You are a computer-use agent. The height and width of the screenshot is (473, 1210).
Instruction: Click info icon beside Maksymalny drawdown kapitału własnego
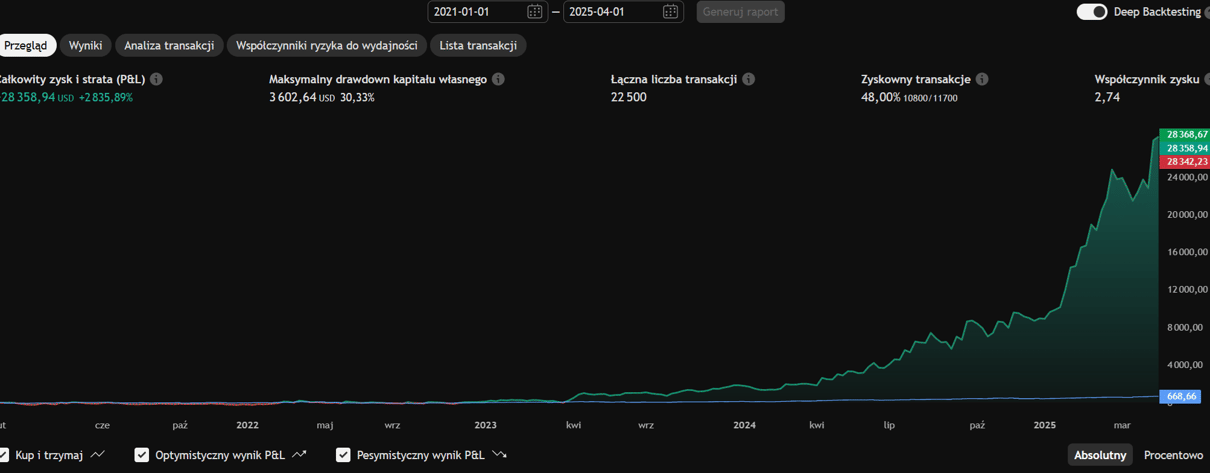[498, 79]
